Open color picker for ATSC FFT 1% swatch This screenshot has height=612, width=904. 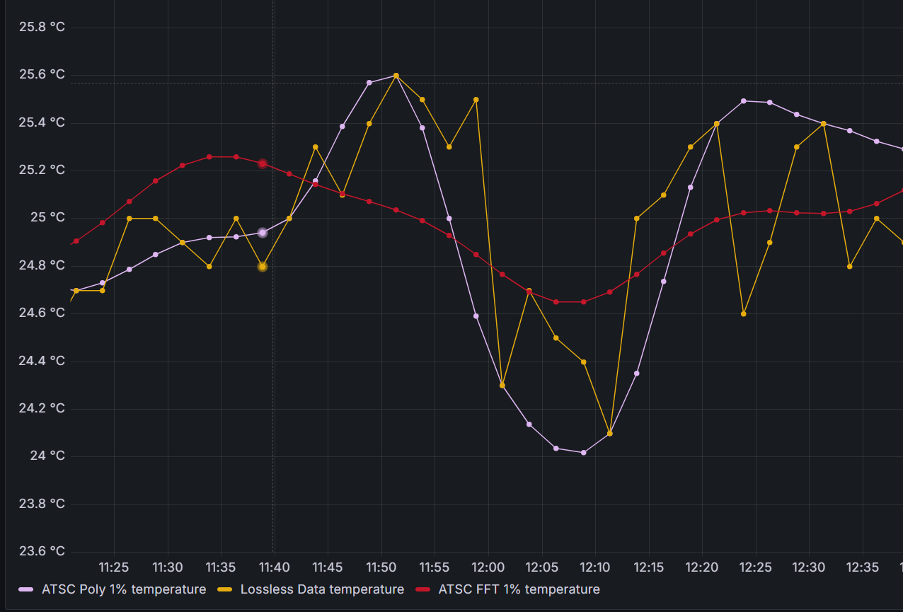coord(423,590)
